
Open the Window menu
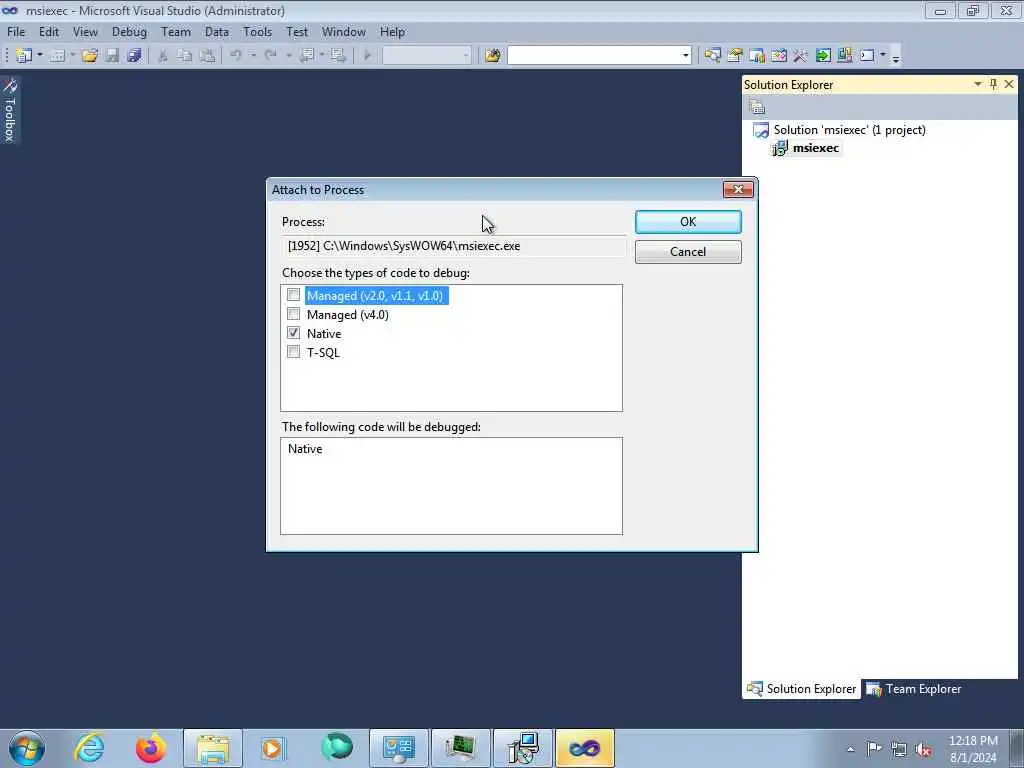344,32
